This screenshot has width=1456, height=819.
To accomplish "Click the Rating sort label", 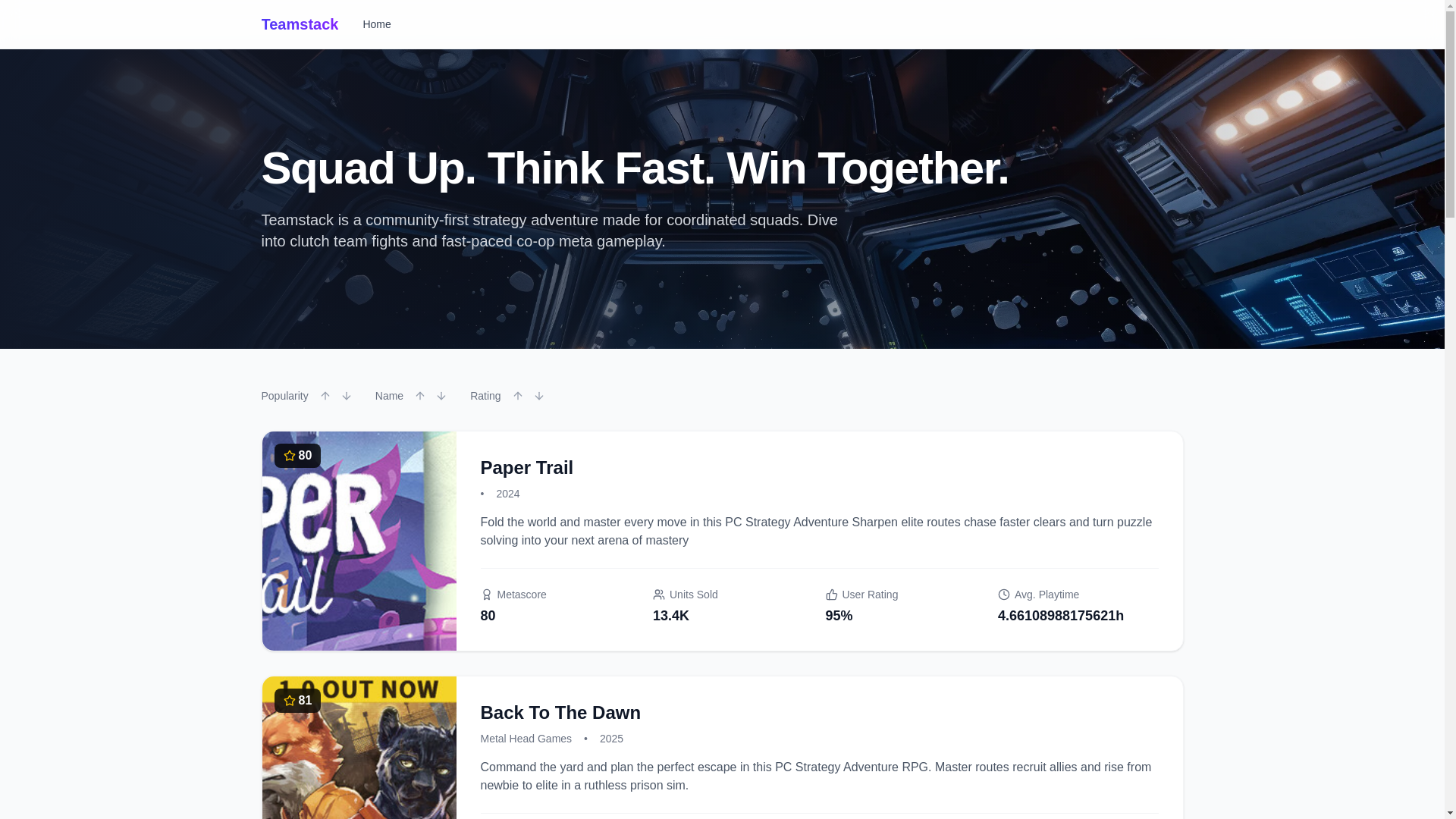I will click(x=485, y=396).
